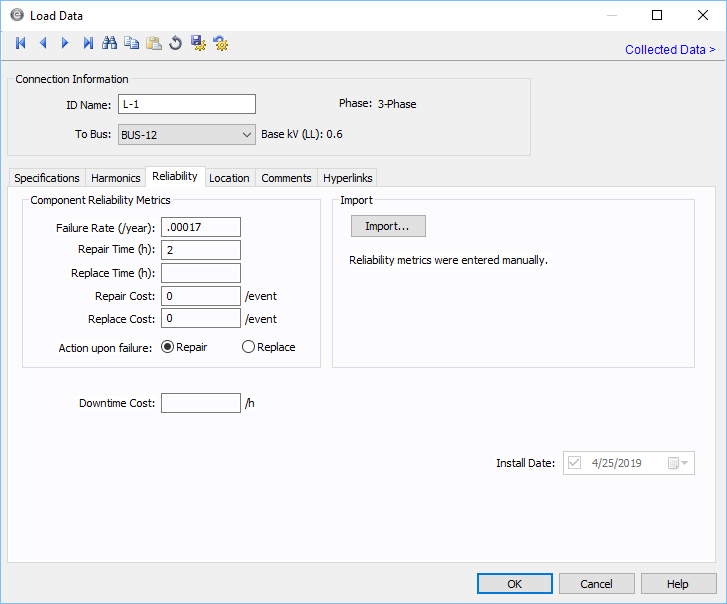Image resolution: width=727 pixels, height=604 pixels.
Task: Click the Import... button
Action: point(388,226)
